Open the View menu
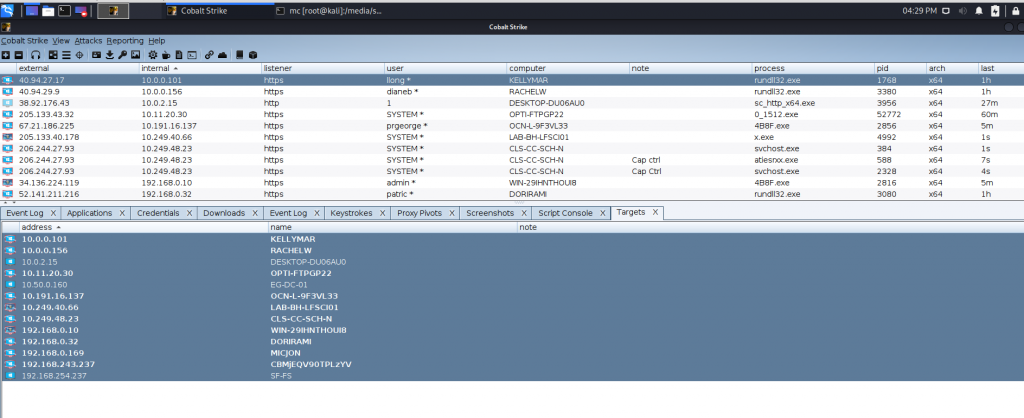 61,40
